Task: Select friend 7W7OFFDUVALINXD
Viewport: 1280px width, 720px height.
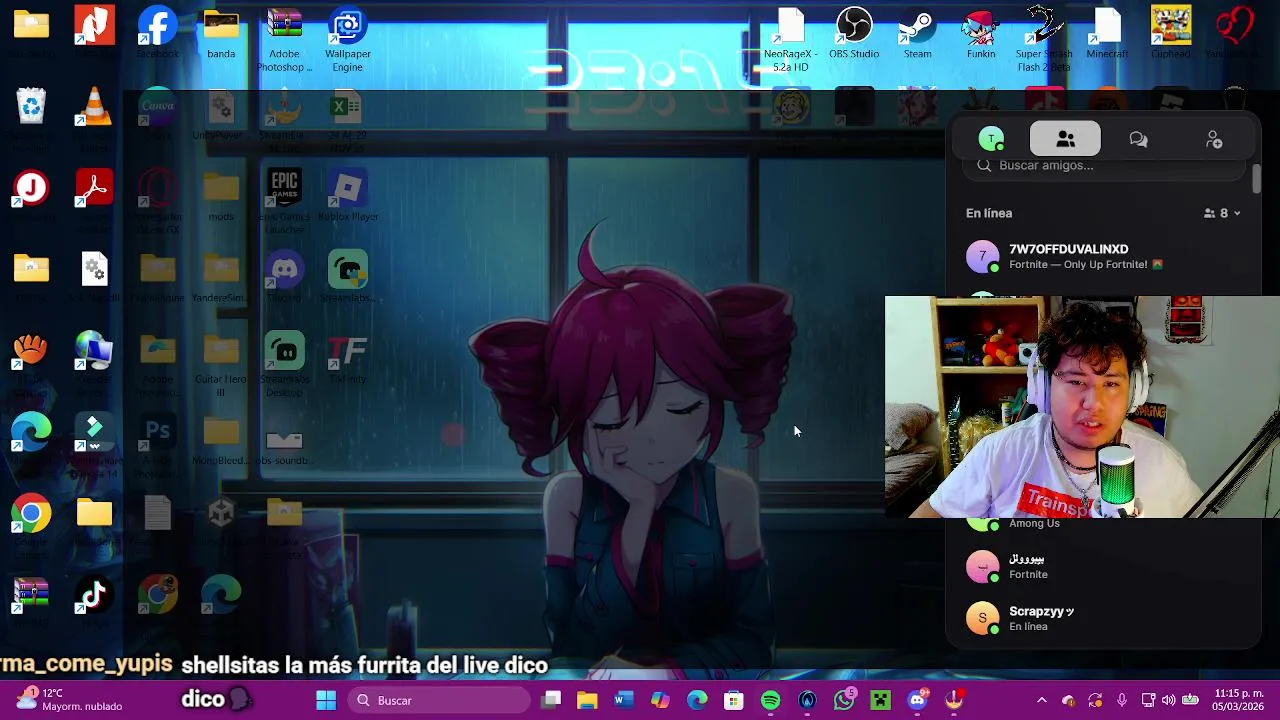Action: 1105,256
